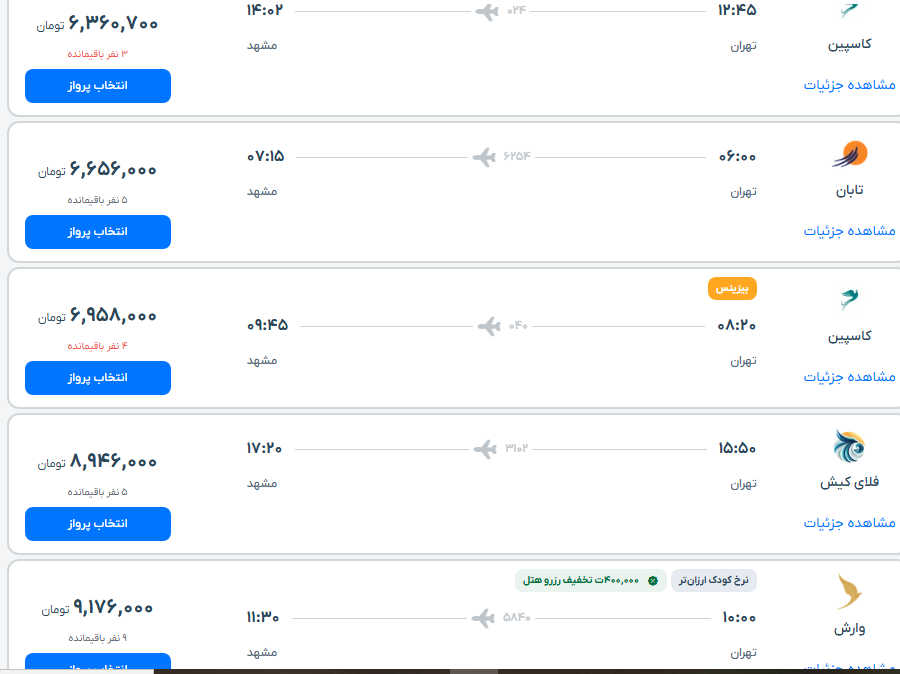Click انتخاب پرواز for the Fly Kish flight

pos(97,523)
